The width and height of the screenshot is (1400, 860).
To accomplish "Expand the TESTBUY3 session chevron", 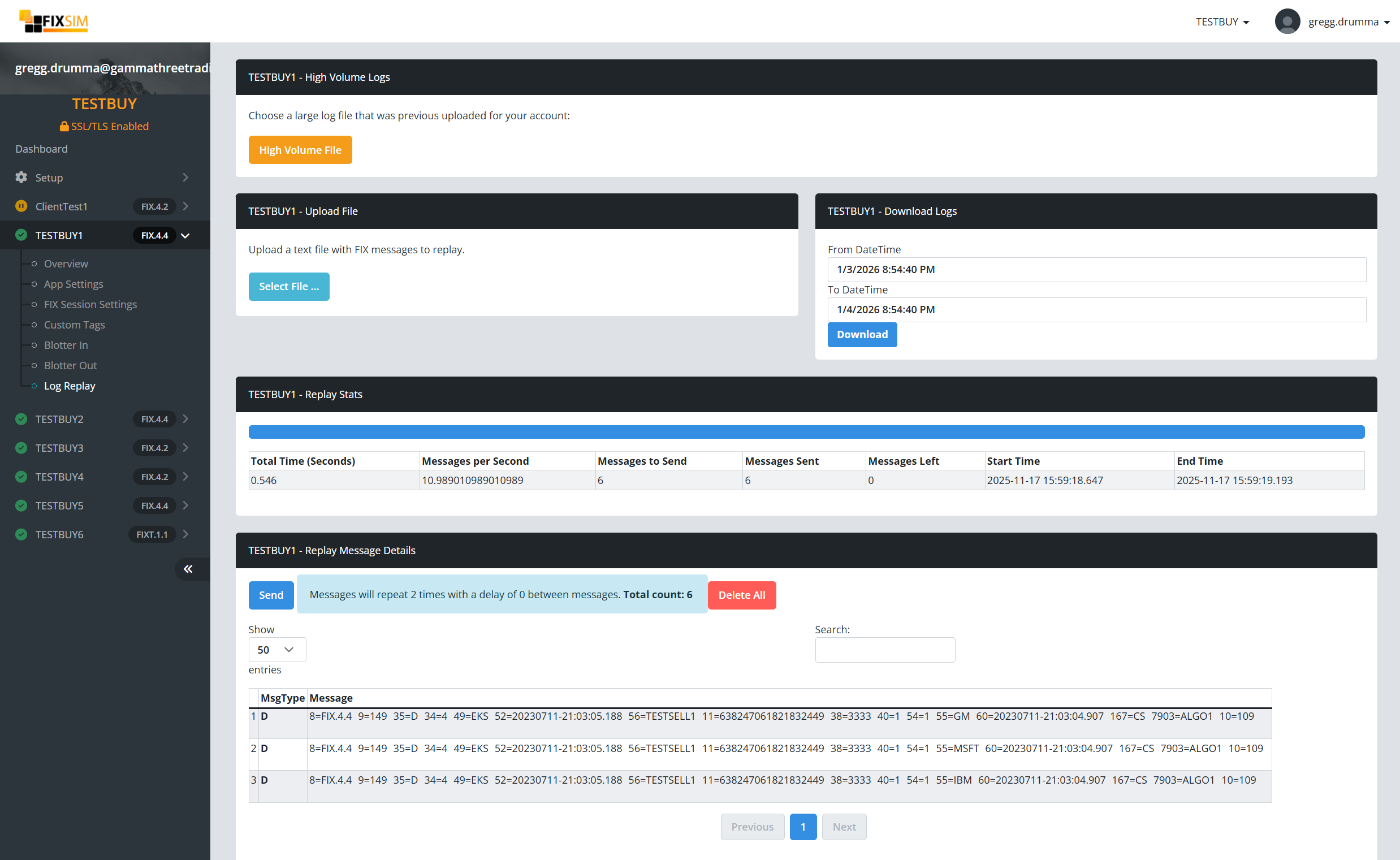I will point(185,448).
